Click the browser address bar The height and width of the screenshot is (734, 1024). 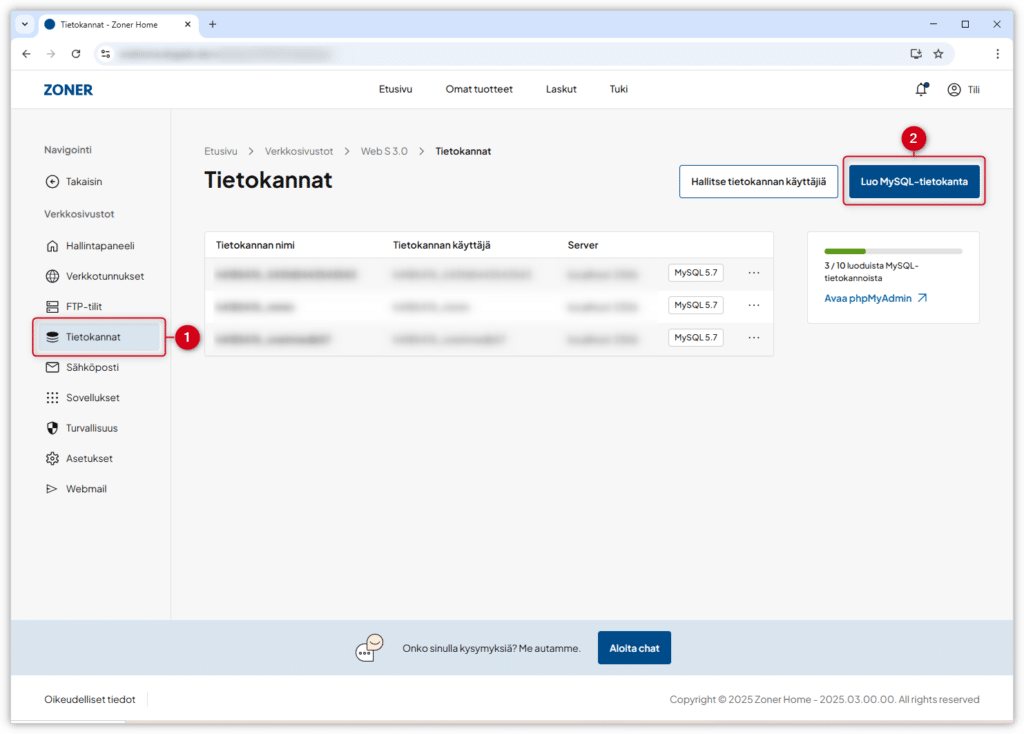coord(500,53)
